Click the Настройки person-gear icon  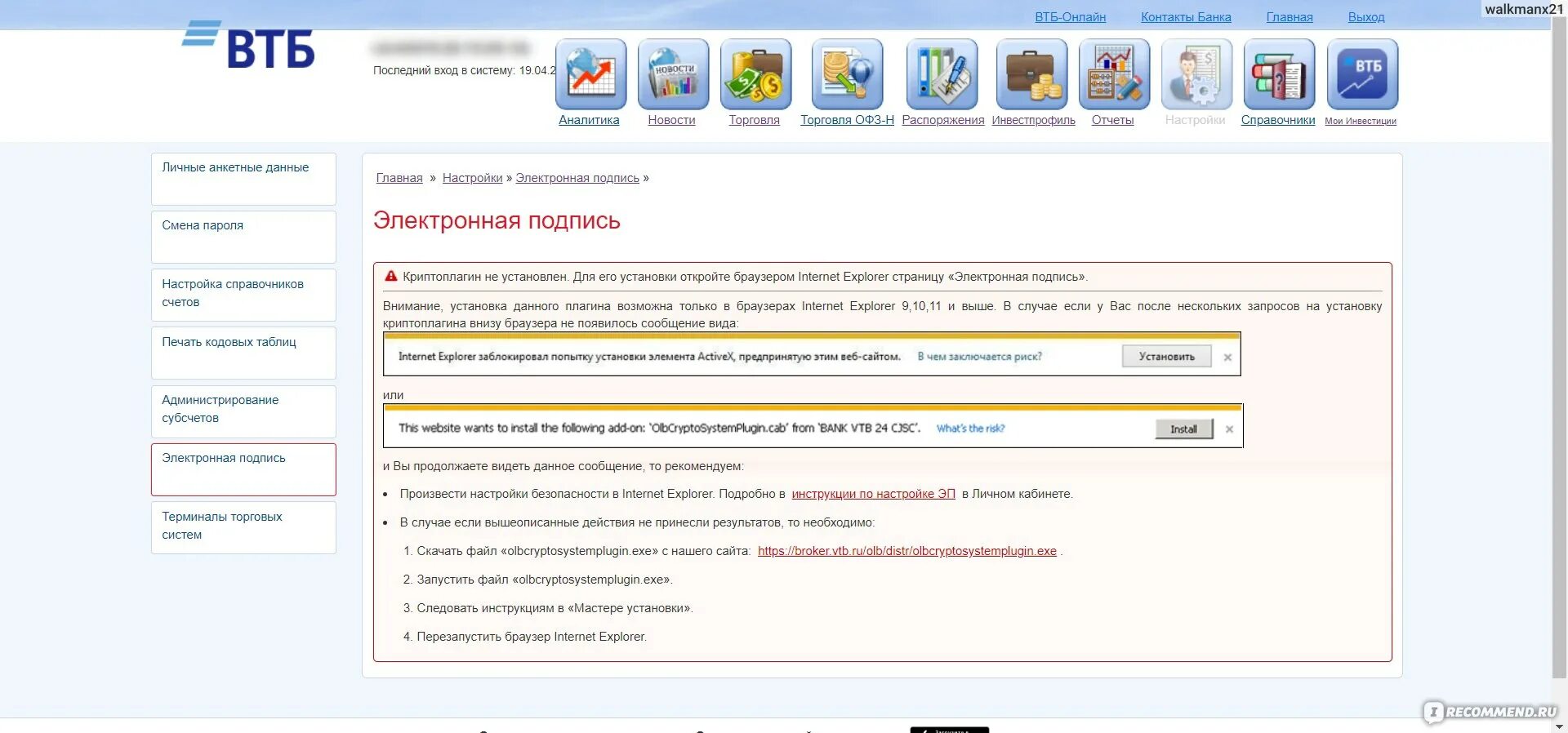[1196, 74]
